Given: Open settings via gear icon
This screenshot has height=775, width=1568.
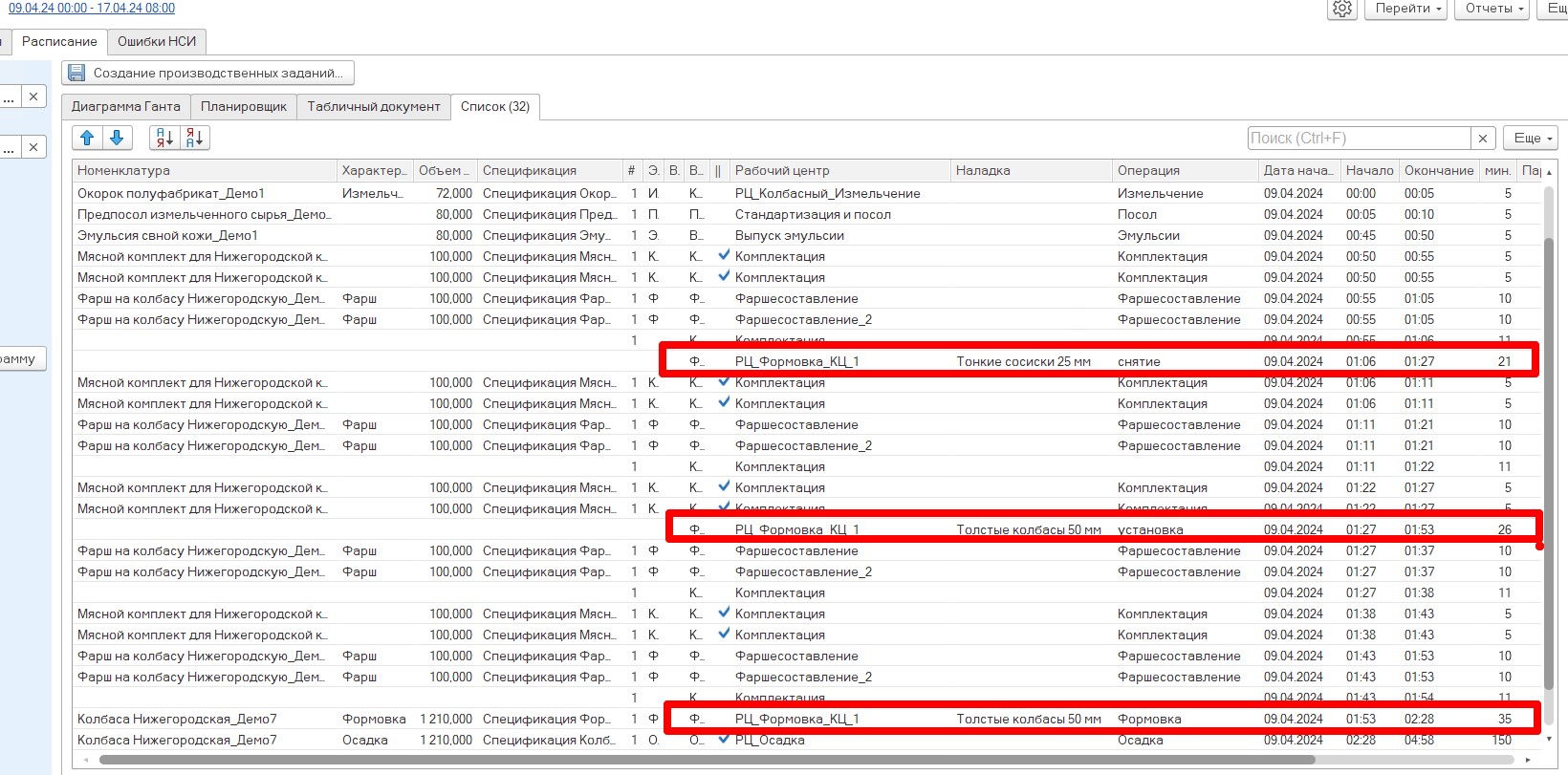Looking at the screenshot, I should 1342,9.
